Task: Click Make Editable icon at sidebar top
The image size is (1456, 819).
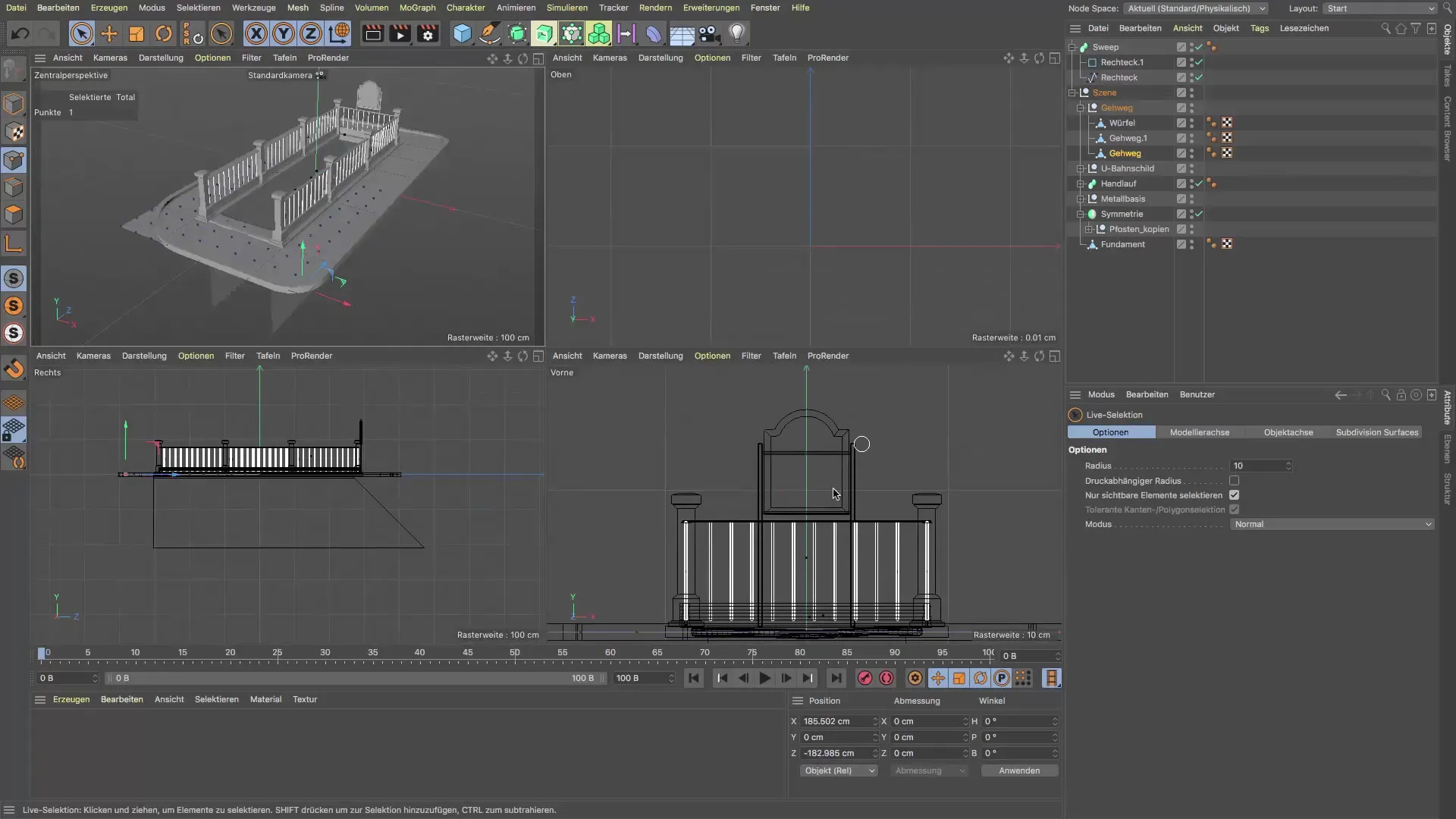Action: click(x=14, y=70)
